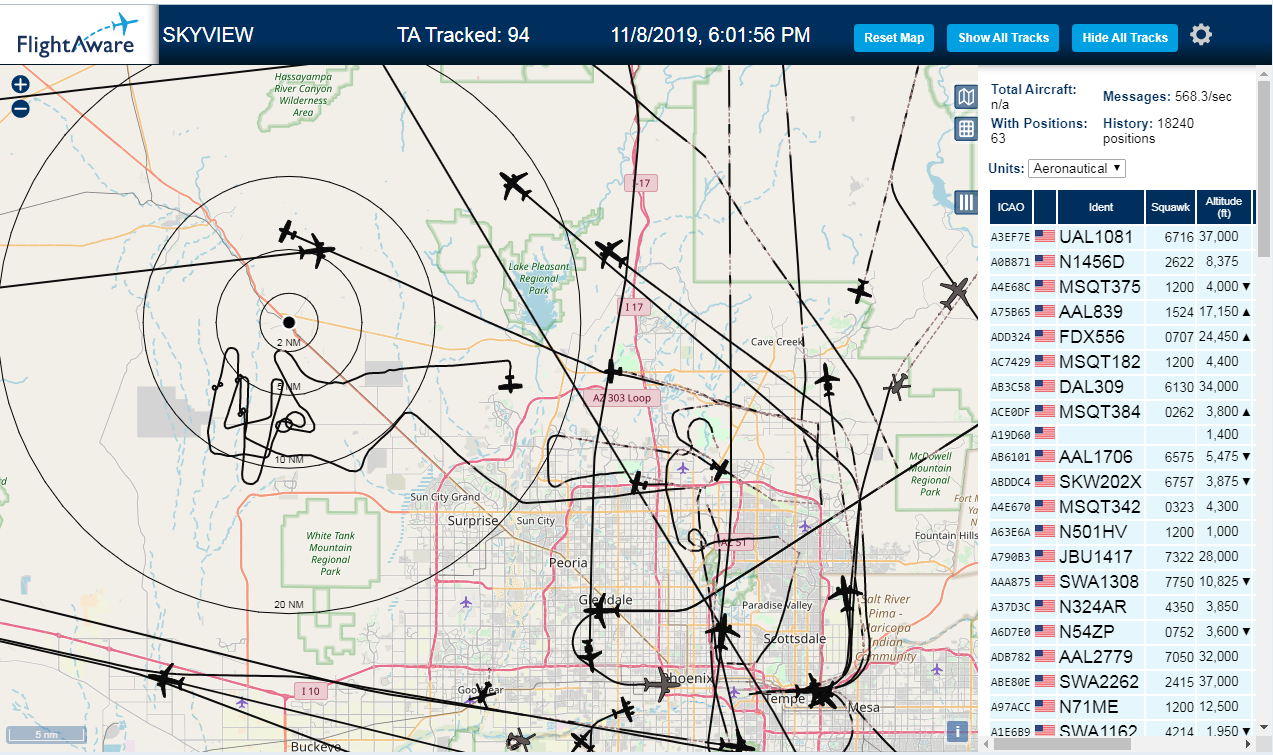This screenshot has width=1273, height=755.
Task: Click Show All Tracks button
Action: coord(1003,38)
